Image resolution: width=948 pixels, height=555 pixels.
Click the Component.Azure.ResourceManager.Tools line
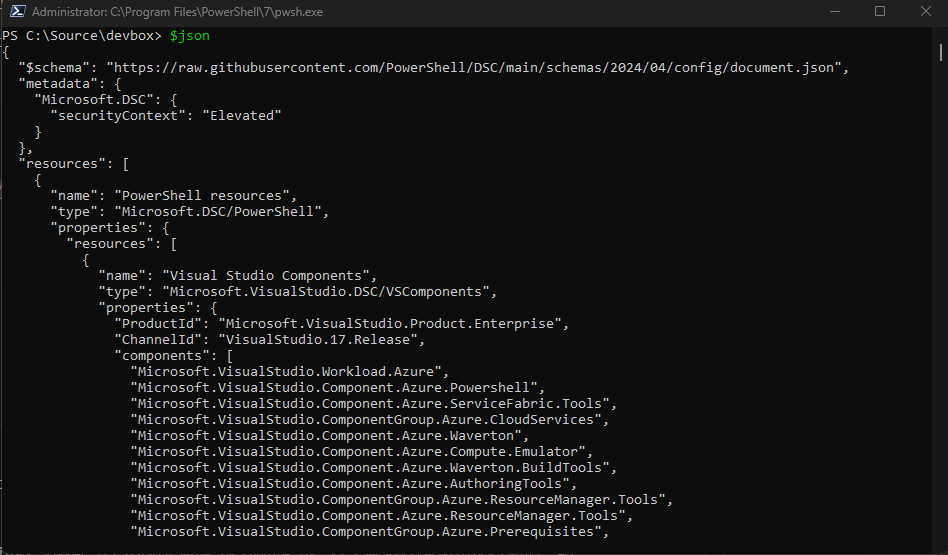point(381,516)
